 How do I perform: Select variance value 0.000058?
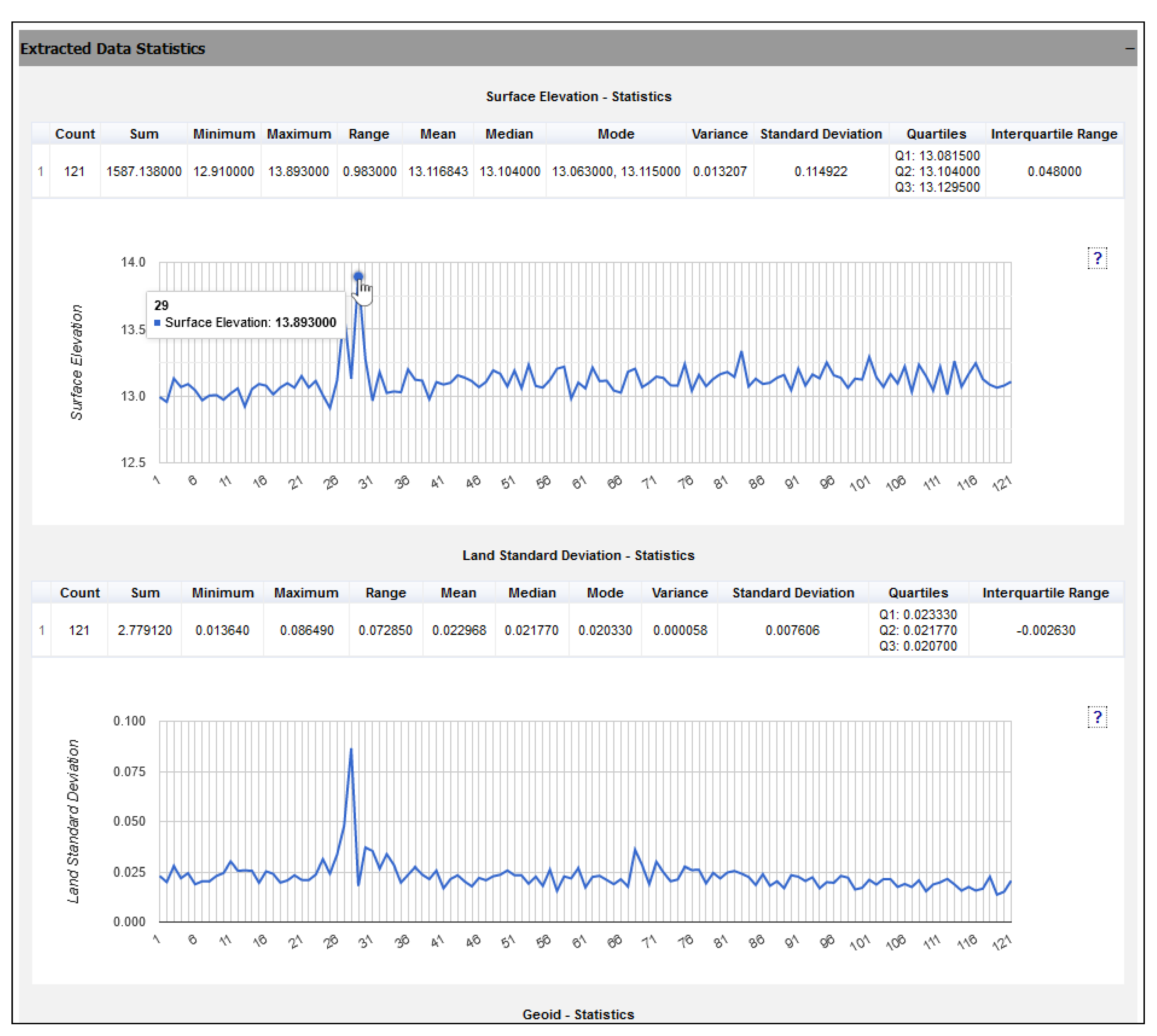(x=681, y=630)
